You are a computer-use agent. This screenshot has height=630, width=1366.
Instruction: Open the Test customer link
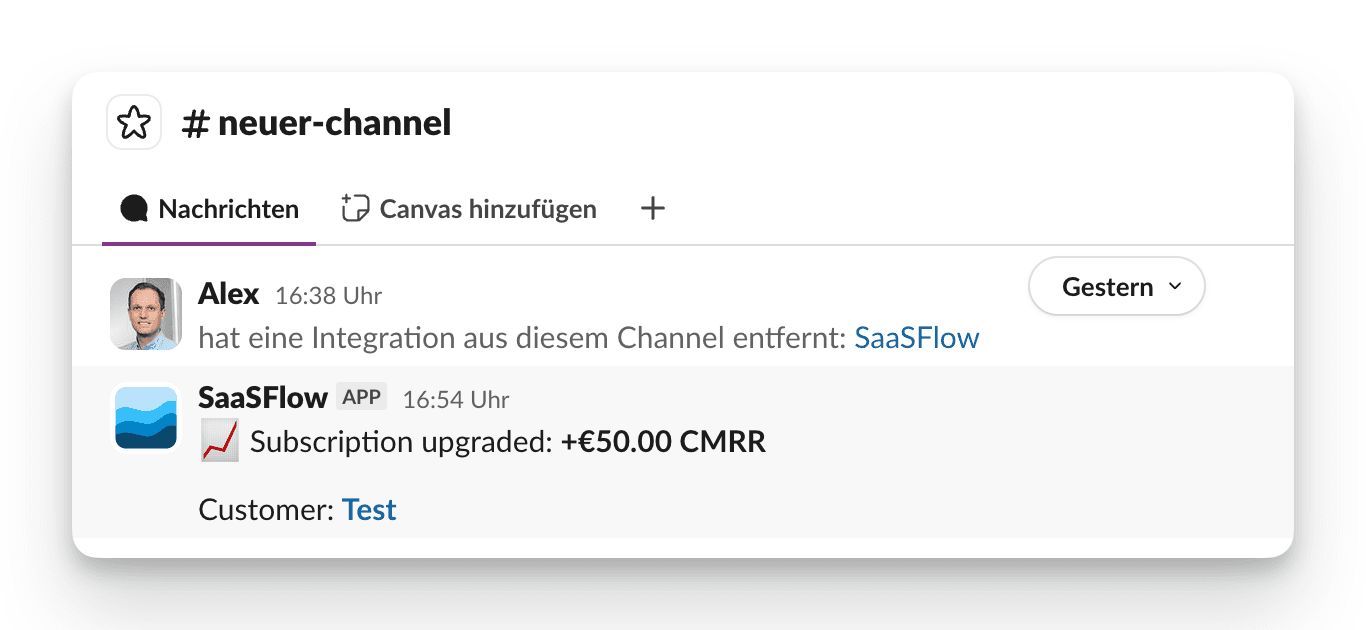pos(369,510)
